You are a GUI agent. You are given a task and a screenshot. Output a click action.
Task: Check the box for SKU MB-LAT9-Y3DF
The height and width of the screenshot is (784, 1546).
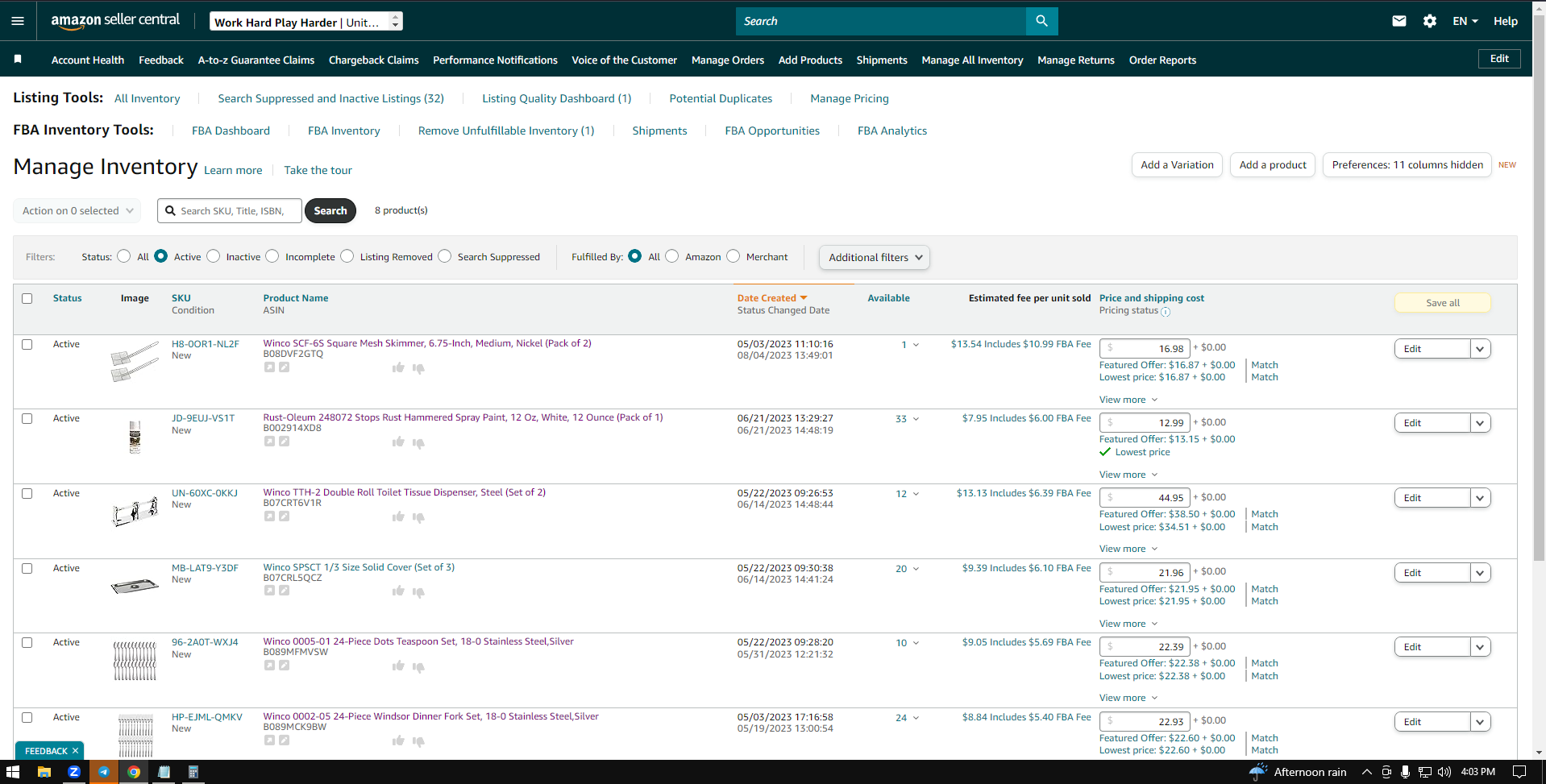click(27, 568)
